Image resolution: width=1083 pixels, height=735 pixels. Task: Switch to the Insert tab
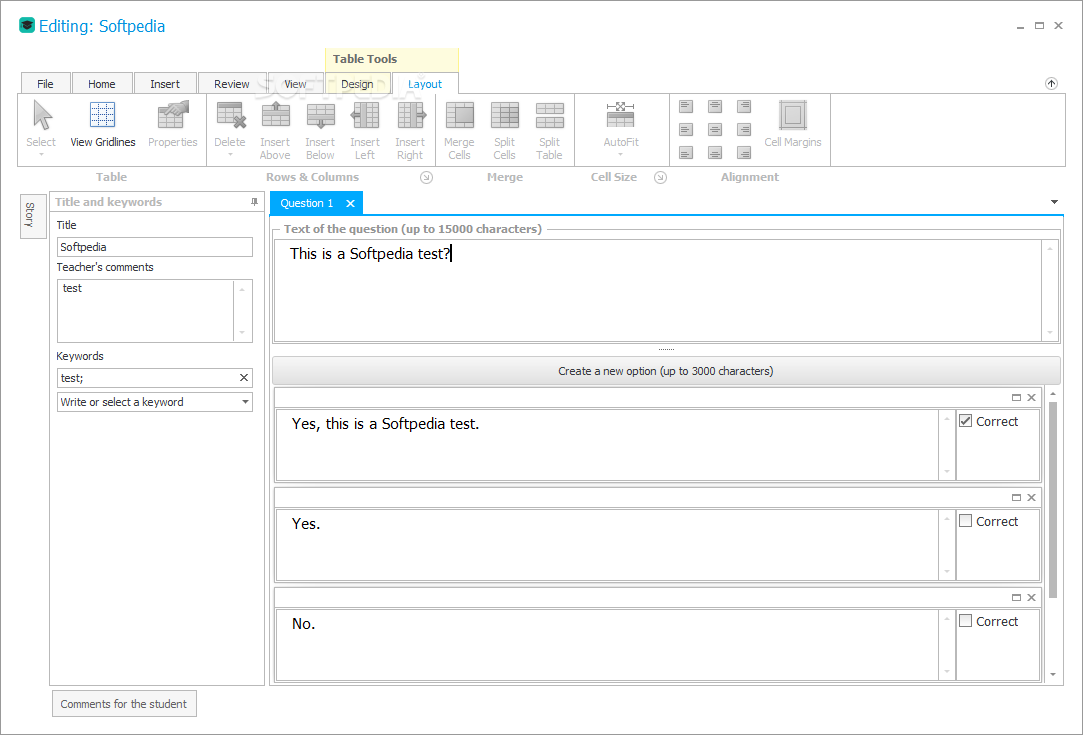(165, 84)
